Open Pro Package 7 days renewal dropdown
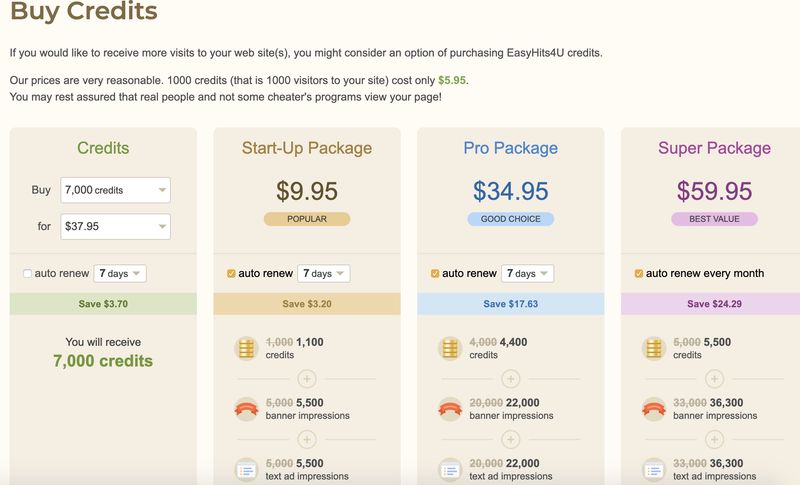Image resolution: width=800 pixels, height=485 pixels. click(x=528, y=274)
